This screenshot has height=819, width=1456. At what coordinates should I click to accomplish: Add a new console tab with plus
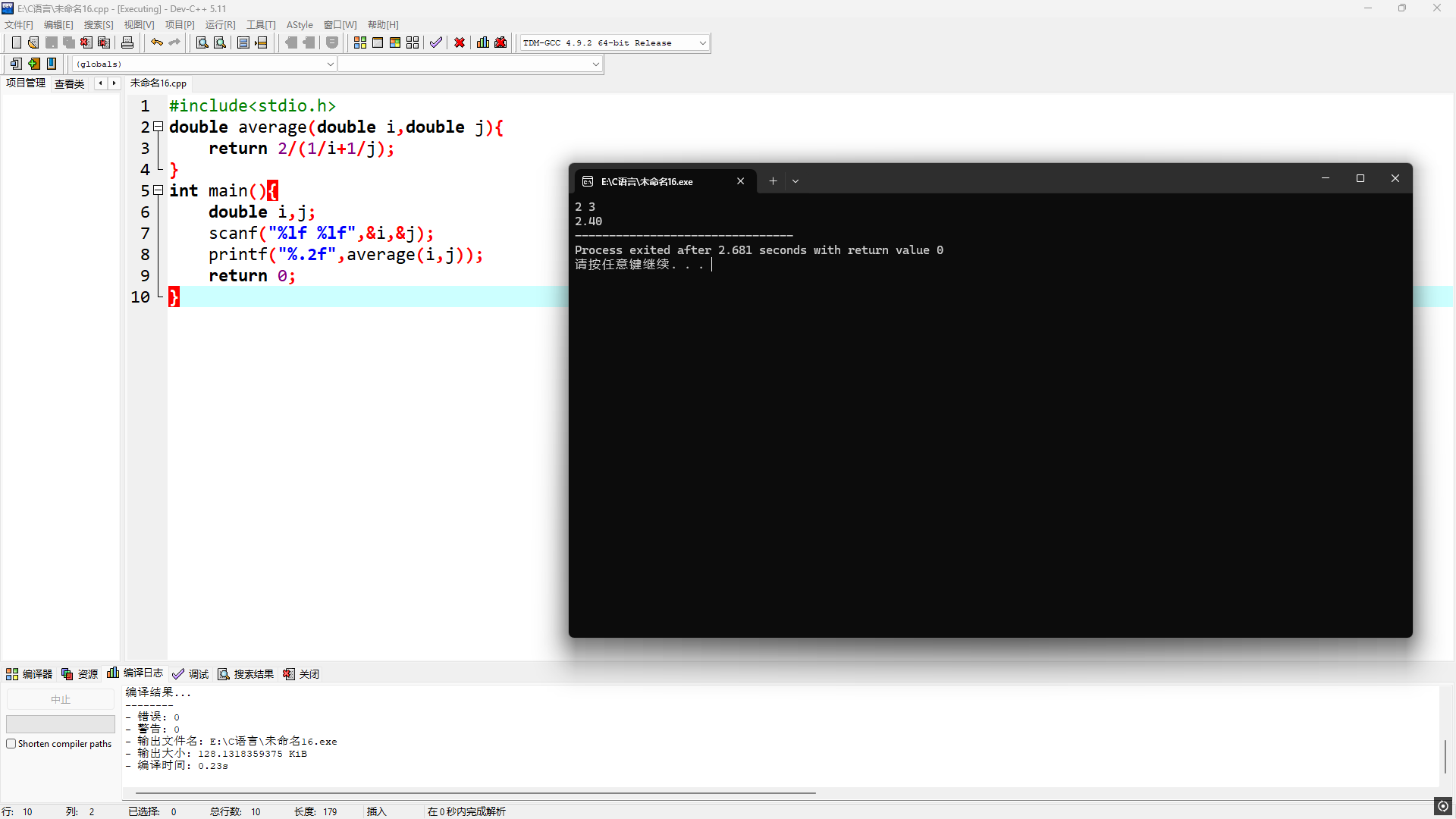coord(773,181)
